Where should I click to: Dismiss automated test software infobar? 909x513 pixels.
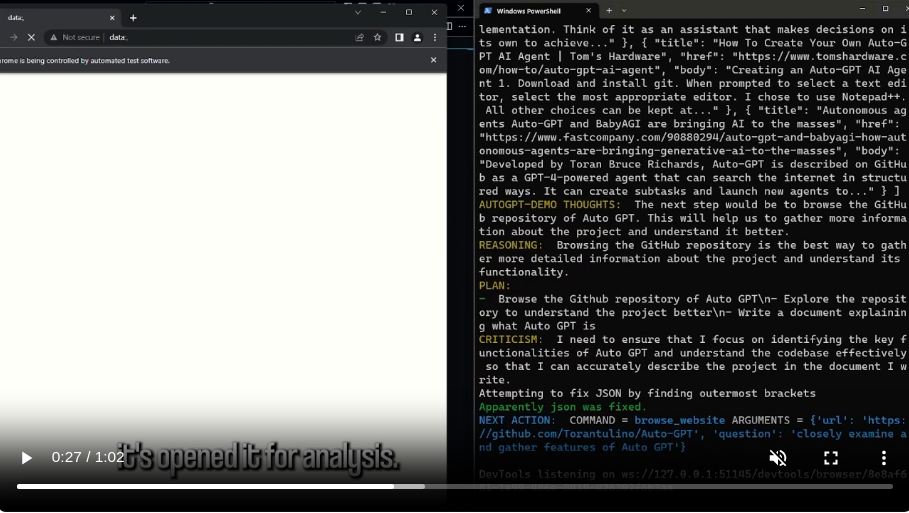pos(433,60)
